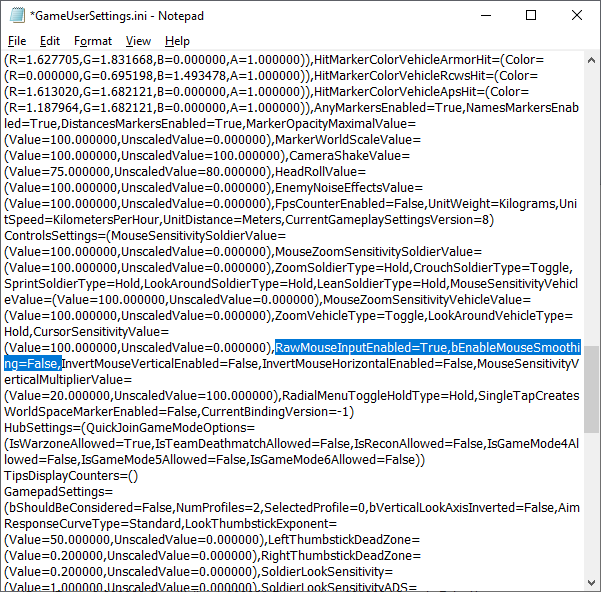601x592 pixels.
Task: Click the ControlsSettings text in the editor
Action: pos(54,235)
